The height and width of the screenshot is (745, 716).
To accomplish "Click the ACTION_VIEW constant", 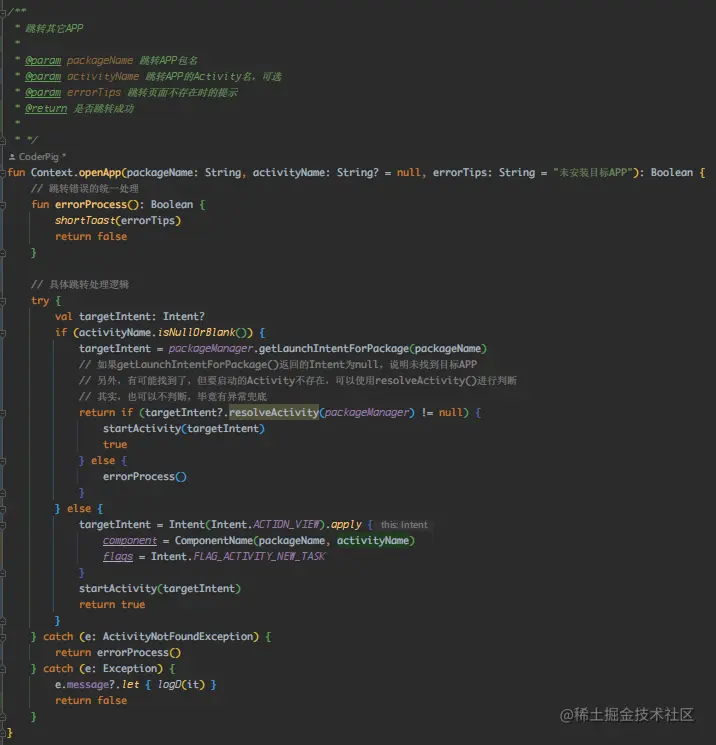I will pyautogui.click(x=286, y=524).
